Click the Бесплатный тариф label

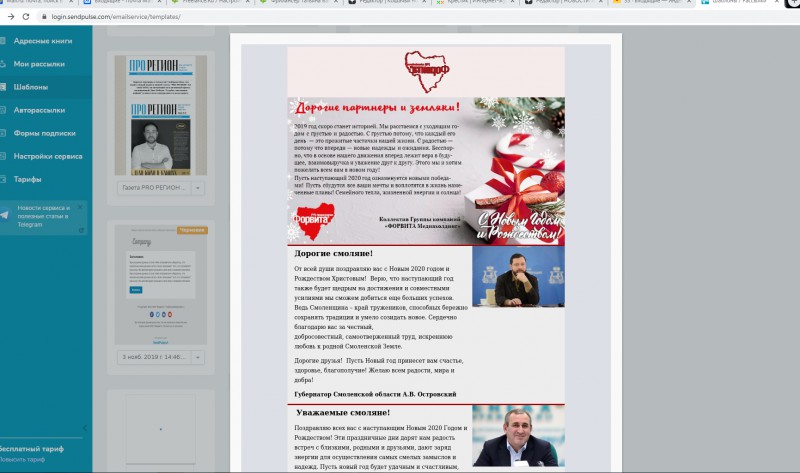(x=32, y=449)
